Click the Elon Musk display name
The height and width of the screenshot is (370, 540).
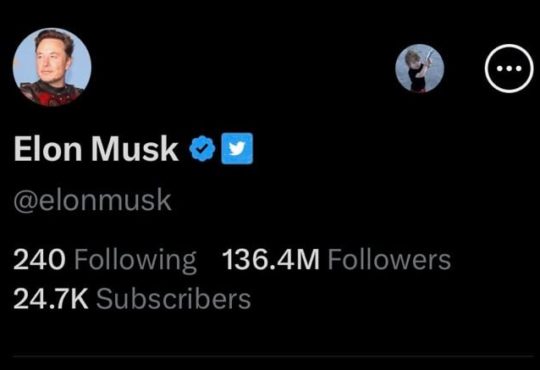click(x=96, y=148)
